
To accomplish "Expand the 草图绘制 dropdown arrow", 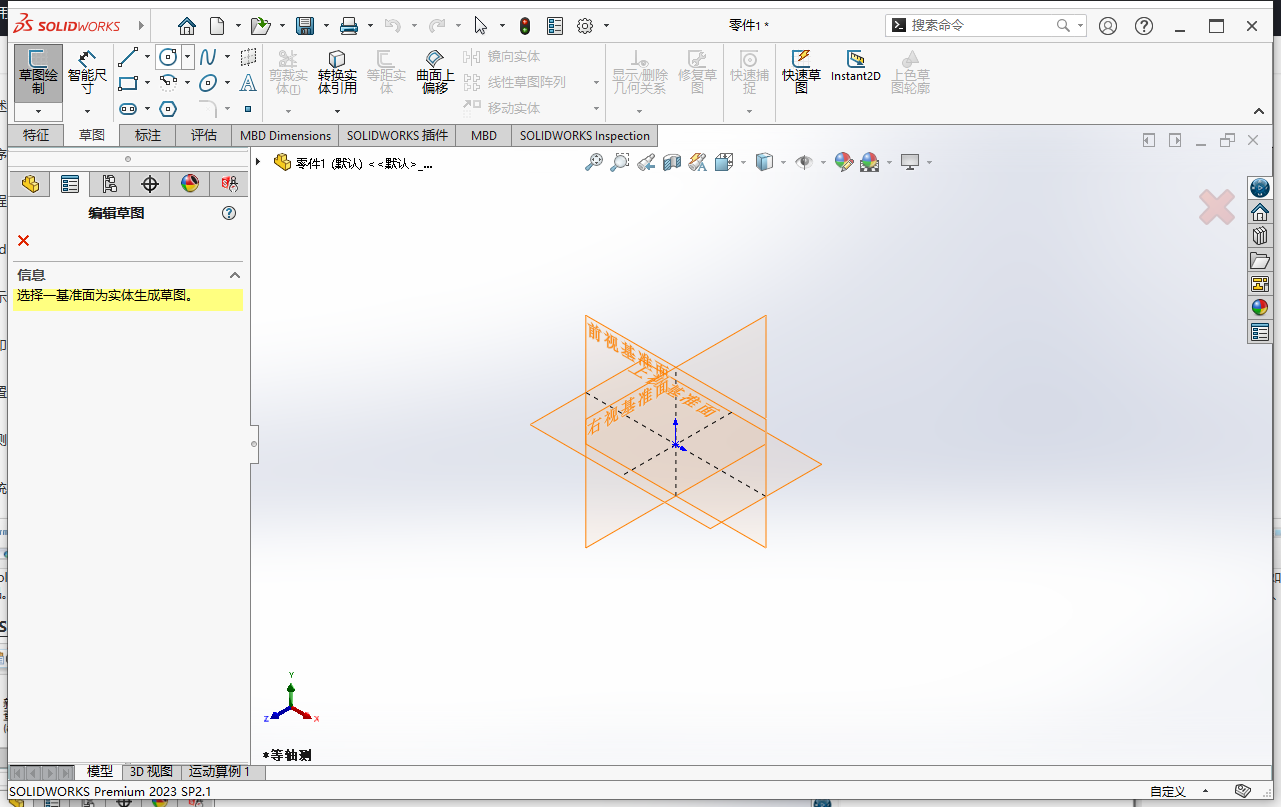I will coord(38,112).
